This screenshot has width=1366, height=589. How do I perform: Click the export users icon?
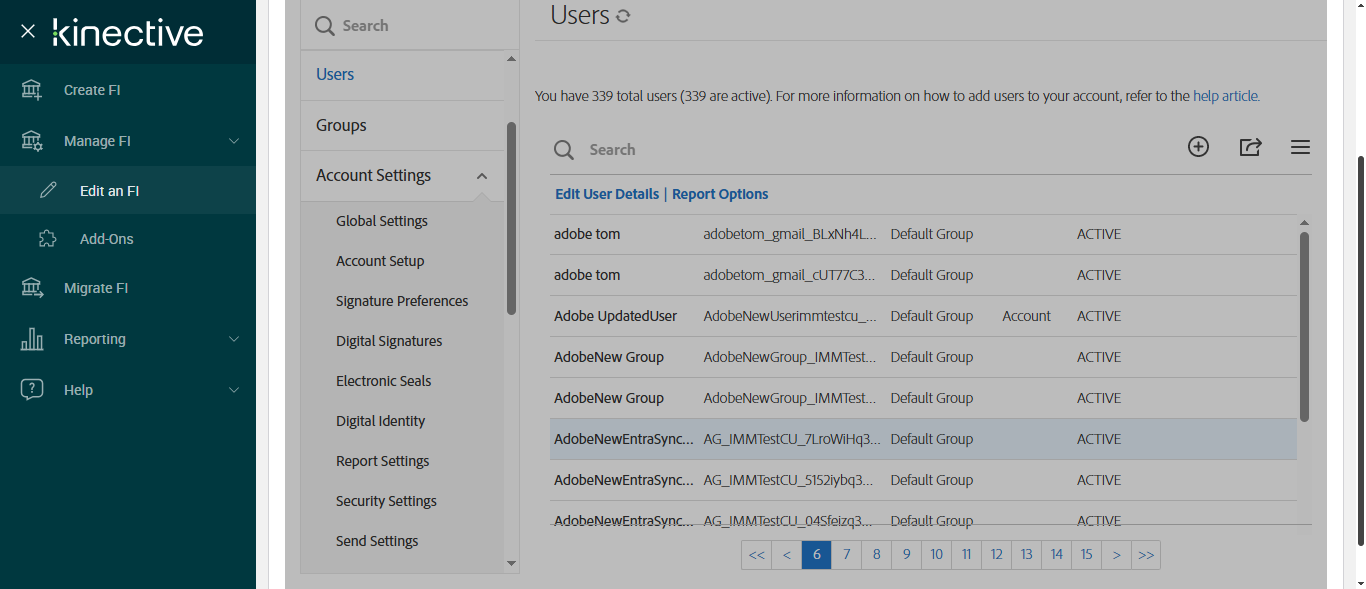tap(1250, 147)
